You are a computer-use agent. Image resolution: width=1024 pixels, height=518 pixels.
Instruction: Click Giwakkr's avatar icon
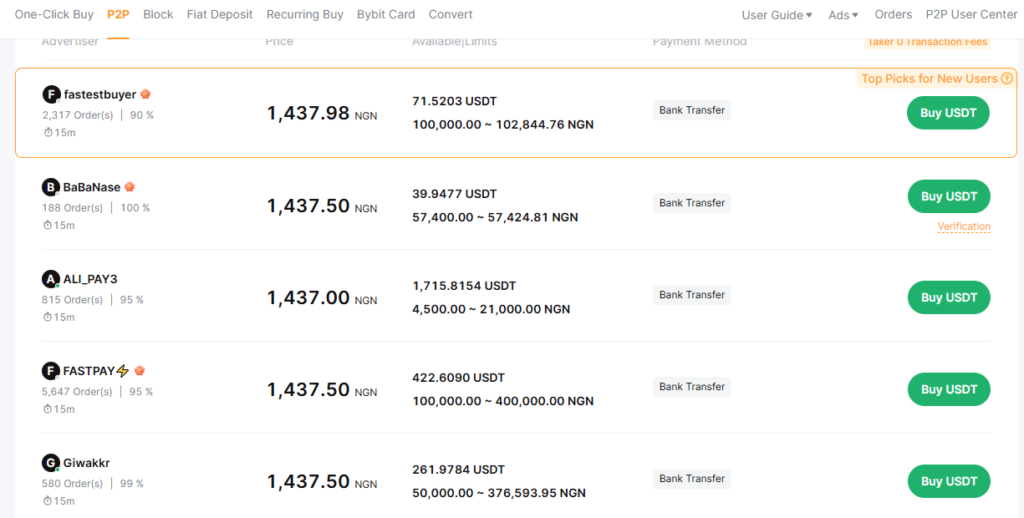(50, 463)
